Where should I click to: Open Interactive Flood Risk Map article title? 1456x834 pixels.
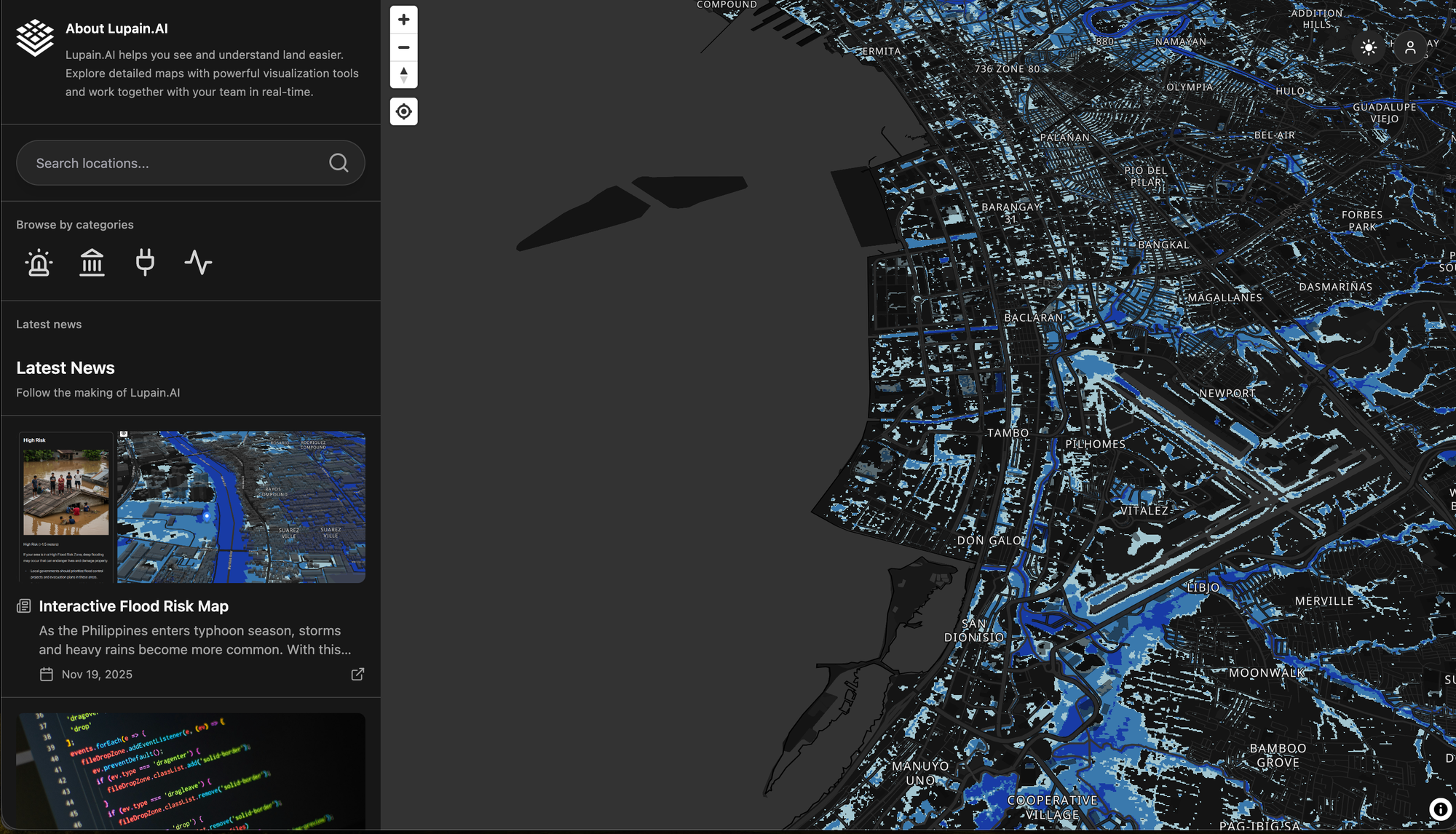coord(133,606)
